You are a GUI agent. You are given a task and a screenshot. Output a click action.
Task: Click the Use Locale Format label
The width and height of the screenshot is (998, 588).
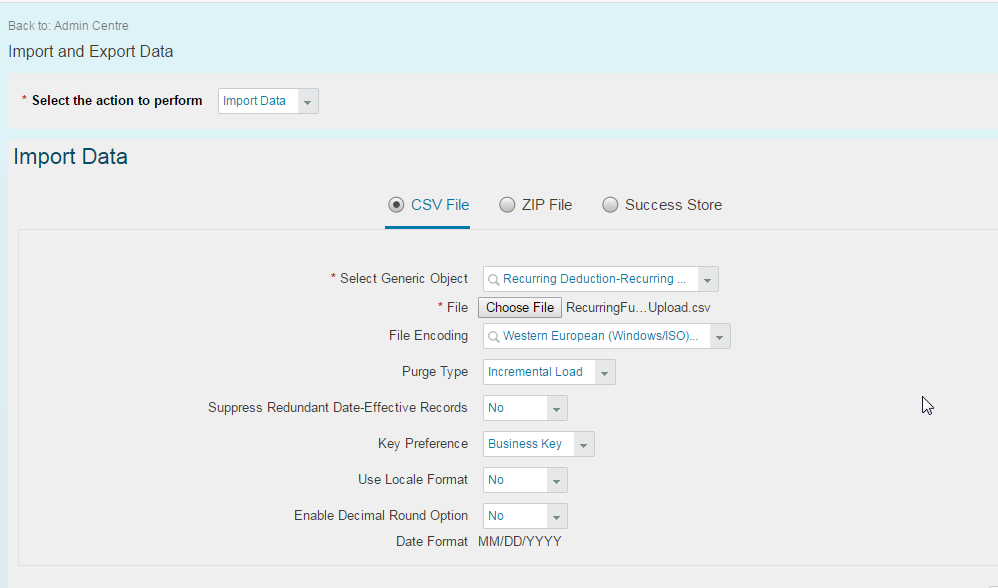(412, 479)
